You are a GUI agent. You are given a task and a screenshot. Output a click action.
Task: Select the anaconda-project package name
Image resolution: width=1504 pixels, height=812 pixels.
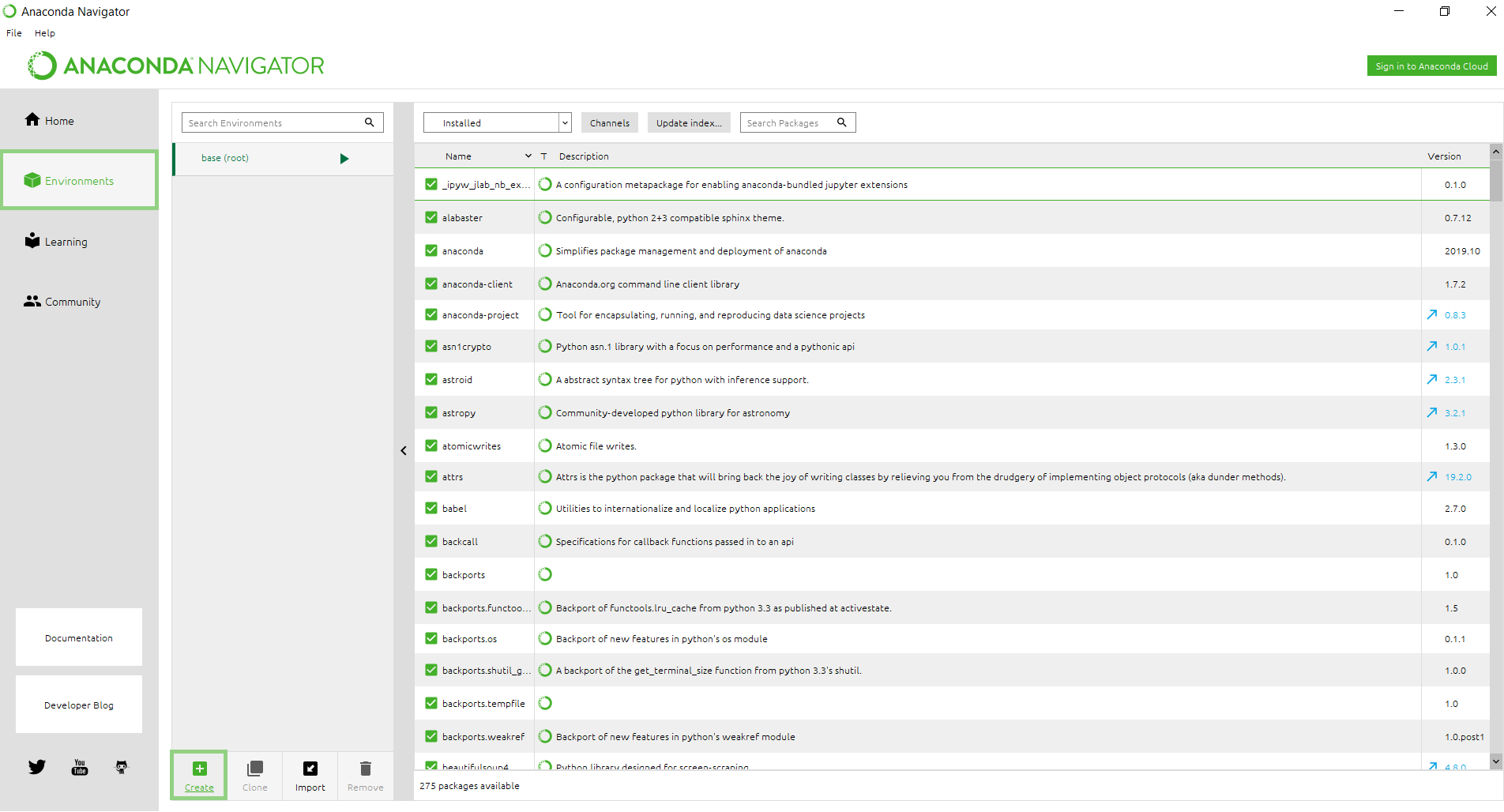480,315
